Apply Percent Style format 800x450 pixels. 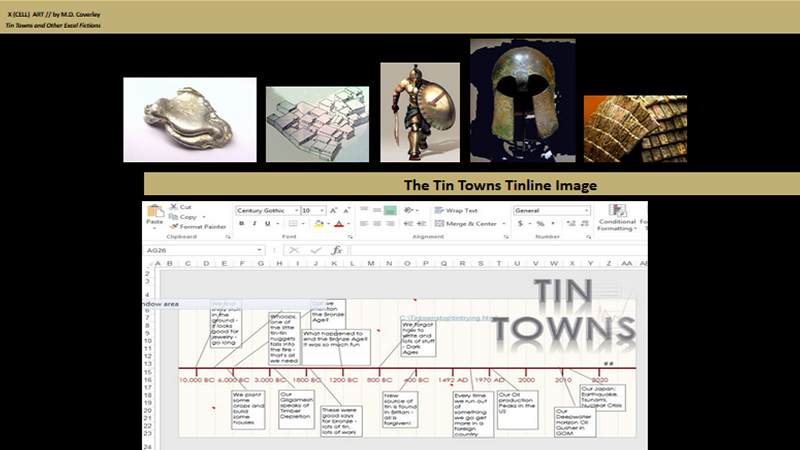point(540,223)
